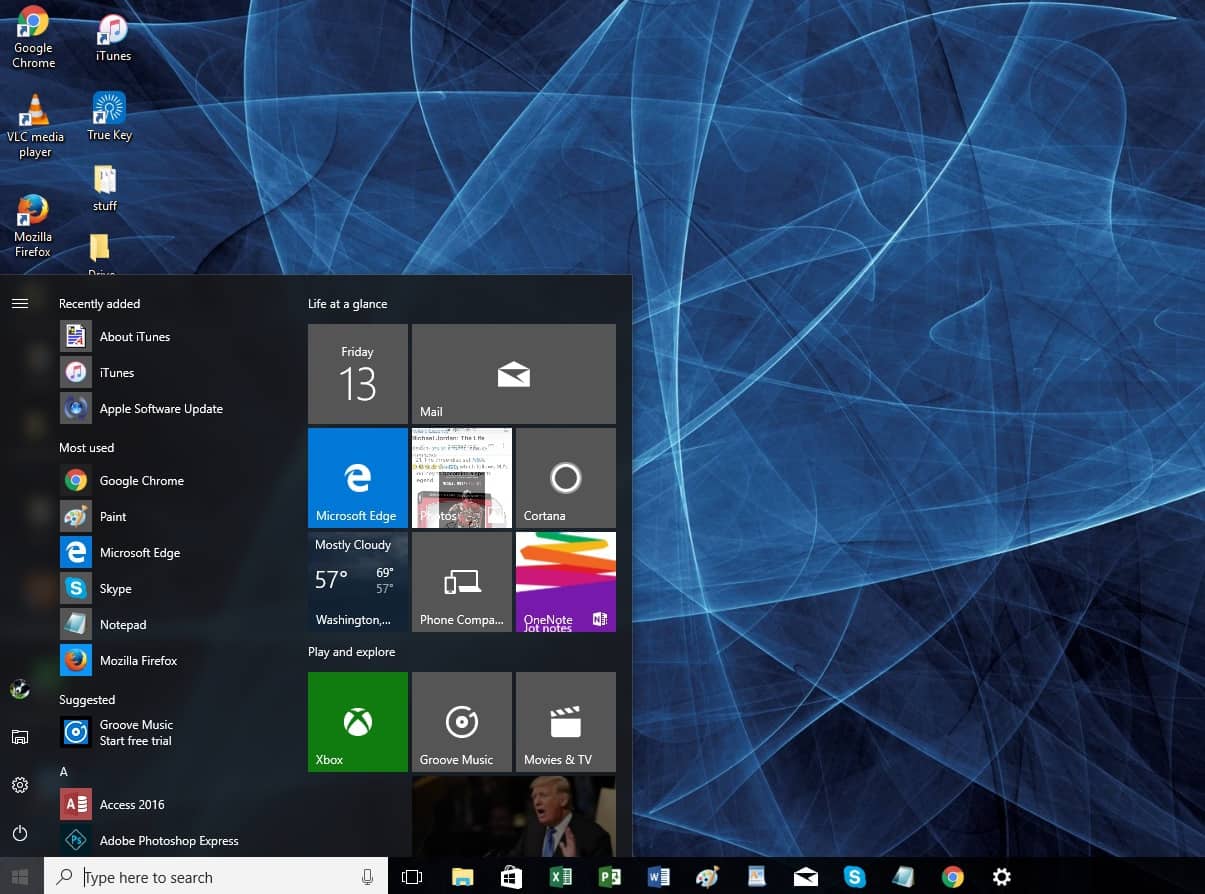
Task: Open File Explorer from the taskbar
Action: pyautogui.click(x=462, y=877)
